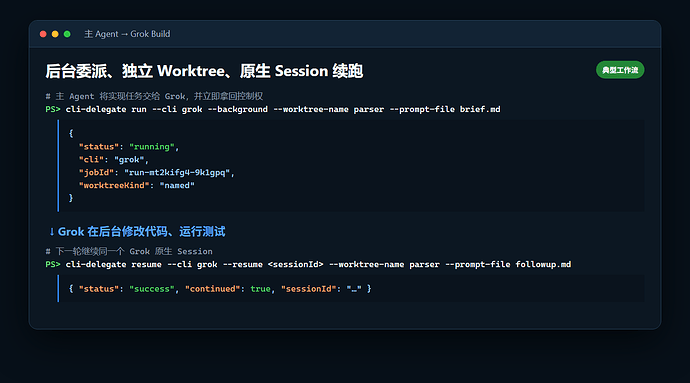The height and width of the screenshot is (383, 690).
Task: Click the yellow minimize dot
Action: (55, 34)
